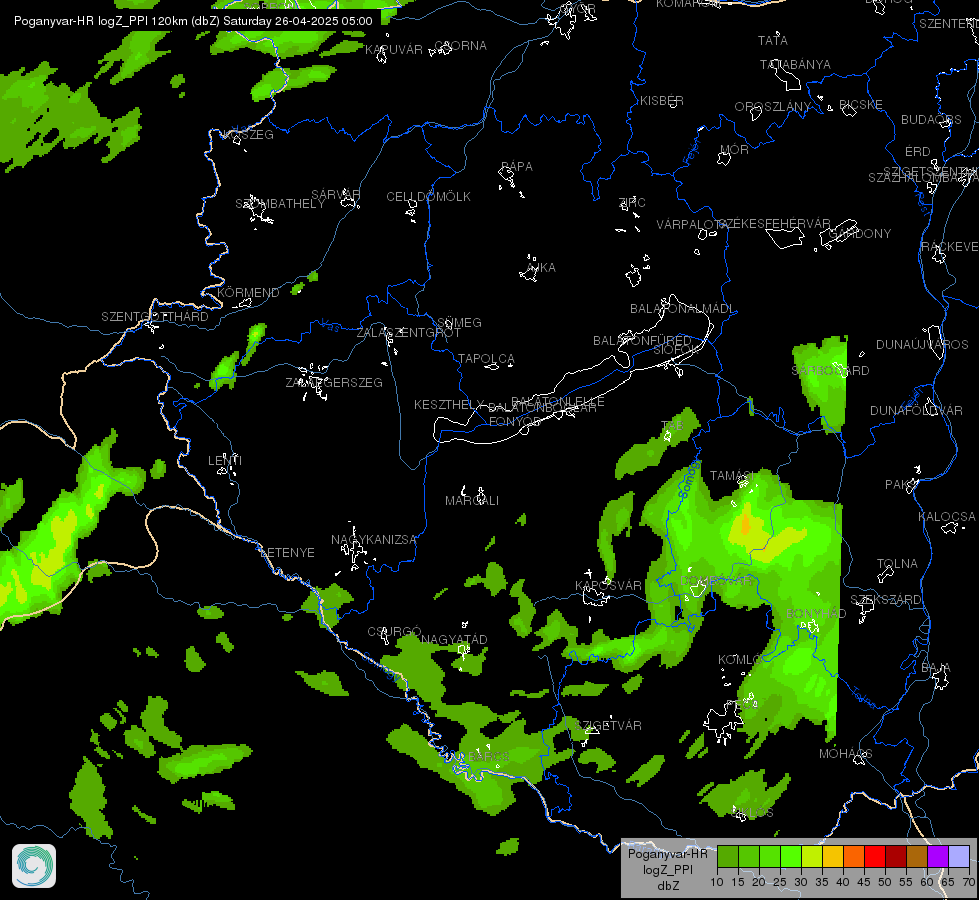The height and width of the screenshot is (900, 979).
Task: Click the CELLDÖMÖLK city label
Action: pyautogui.click(x=428, y=197)
